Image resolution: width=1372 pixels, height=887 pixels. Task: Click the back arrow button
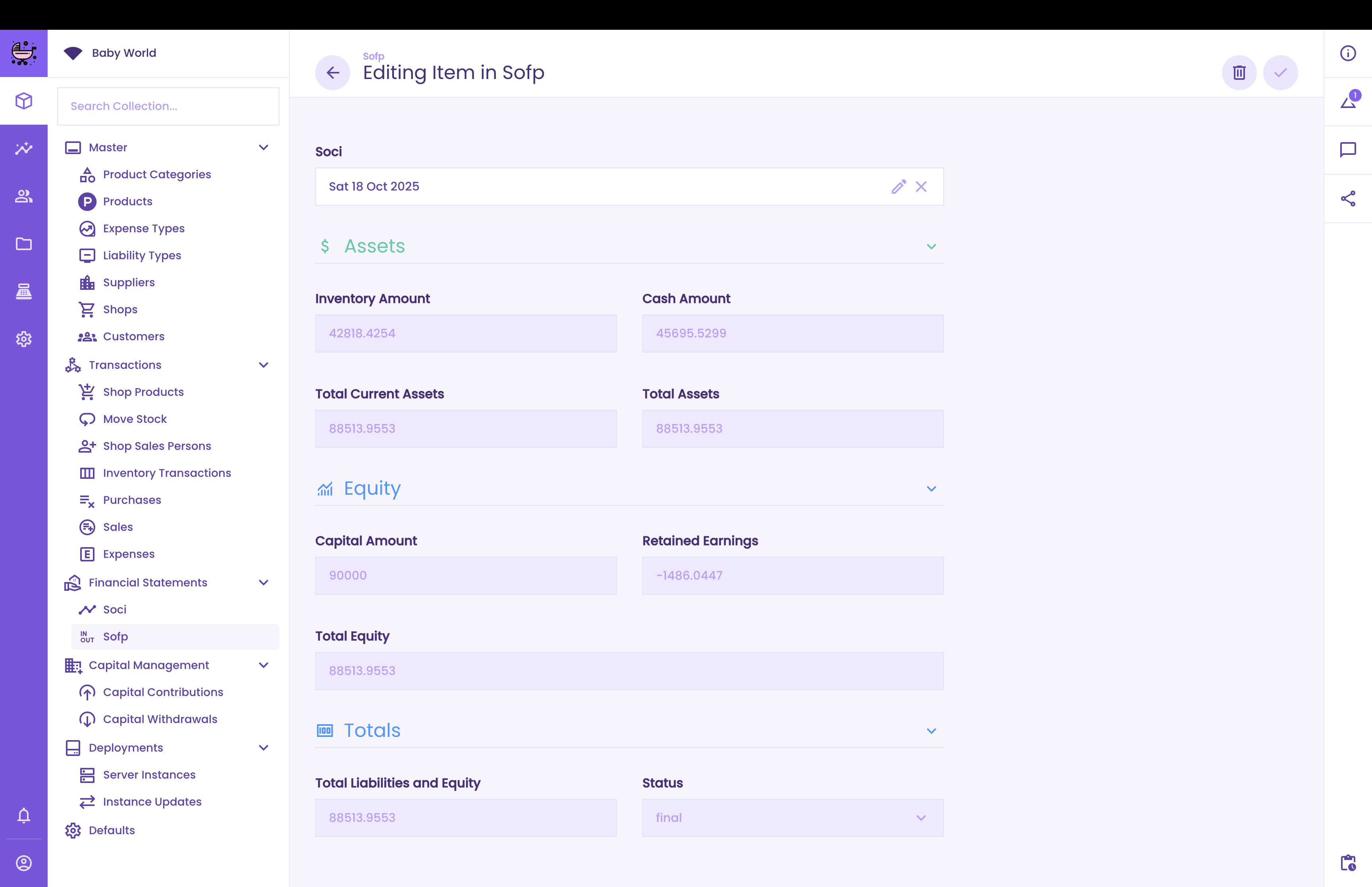tap(332, 73)
